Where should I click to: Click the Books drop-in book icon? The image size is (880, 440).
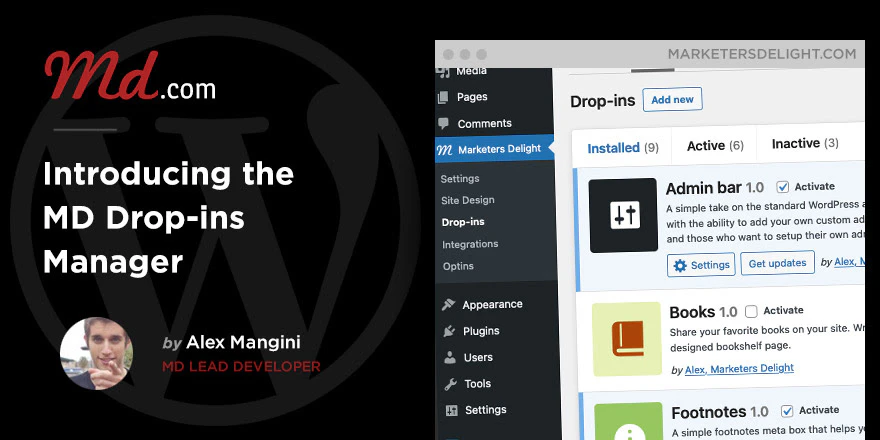[627, 338]
